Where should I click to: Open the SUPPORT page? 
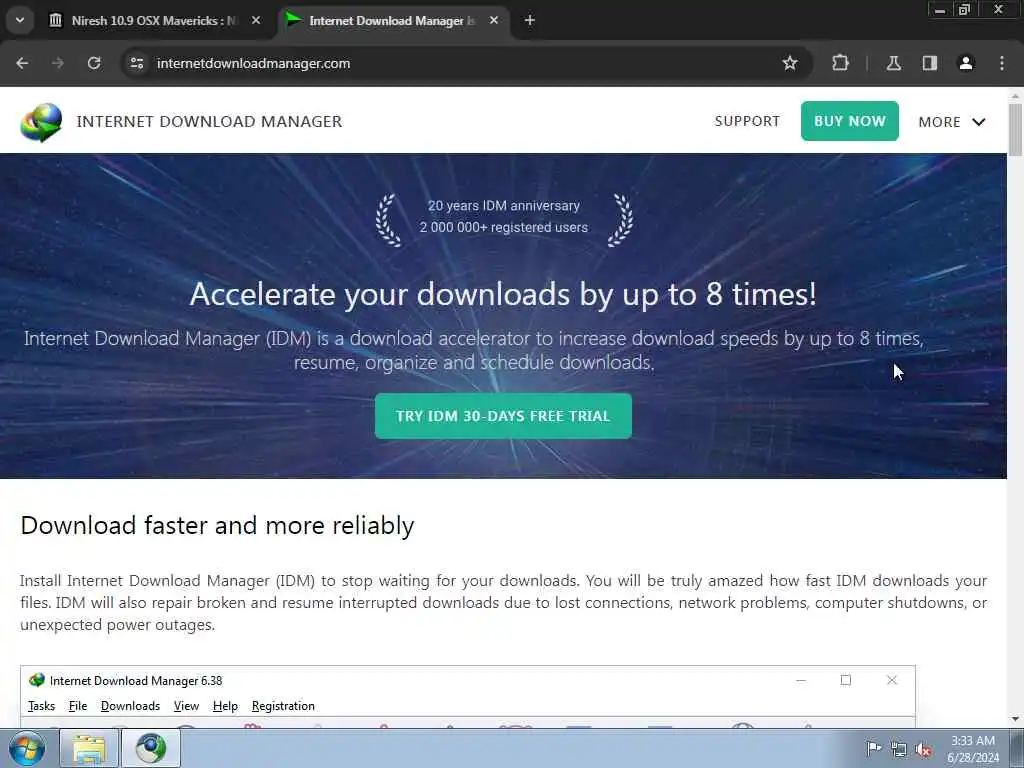coord(747,121)
